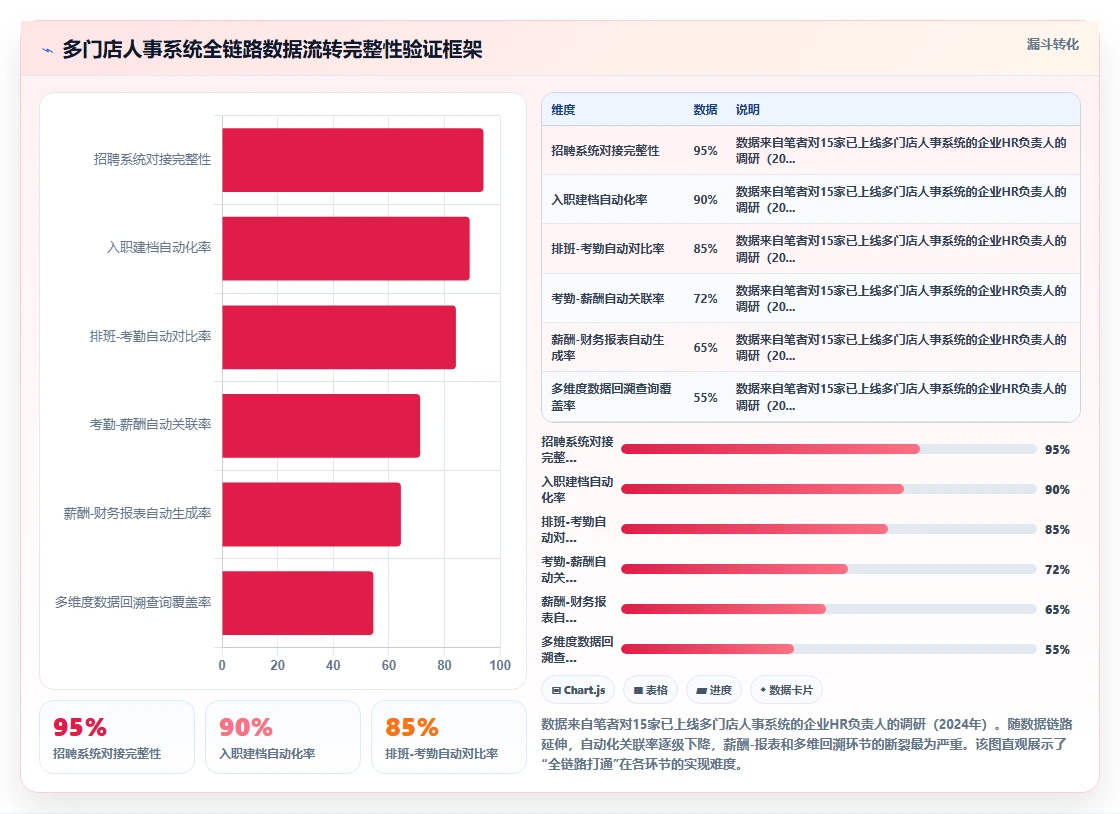This screenshot has width=1120, height=814.
Task: Click the footnote paragraph about 2024年 调研
Action: coord(807,744)
